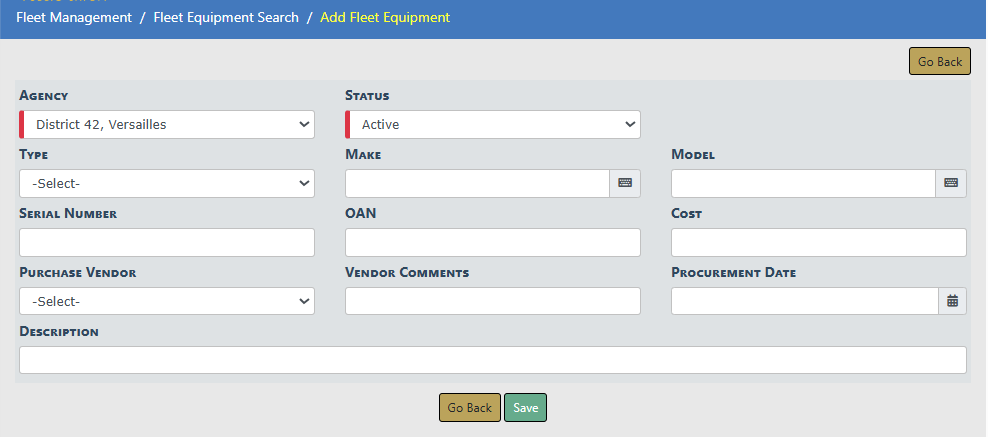Navigate to Fleet Equipment Search breadcrumb

click(226, 18)
